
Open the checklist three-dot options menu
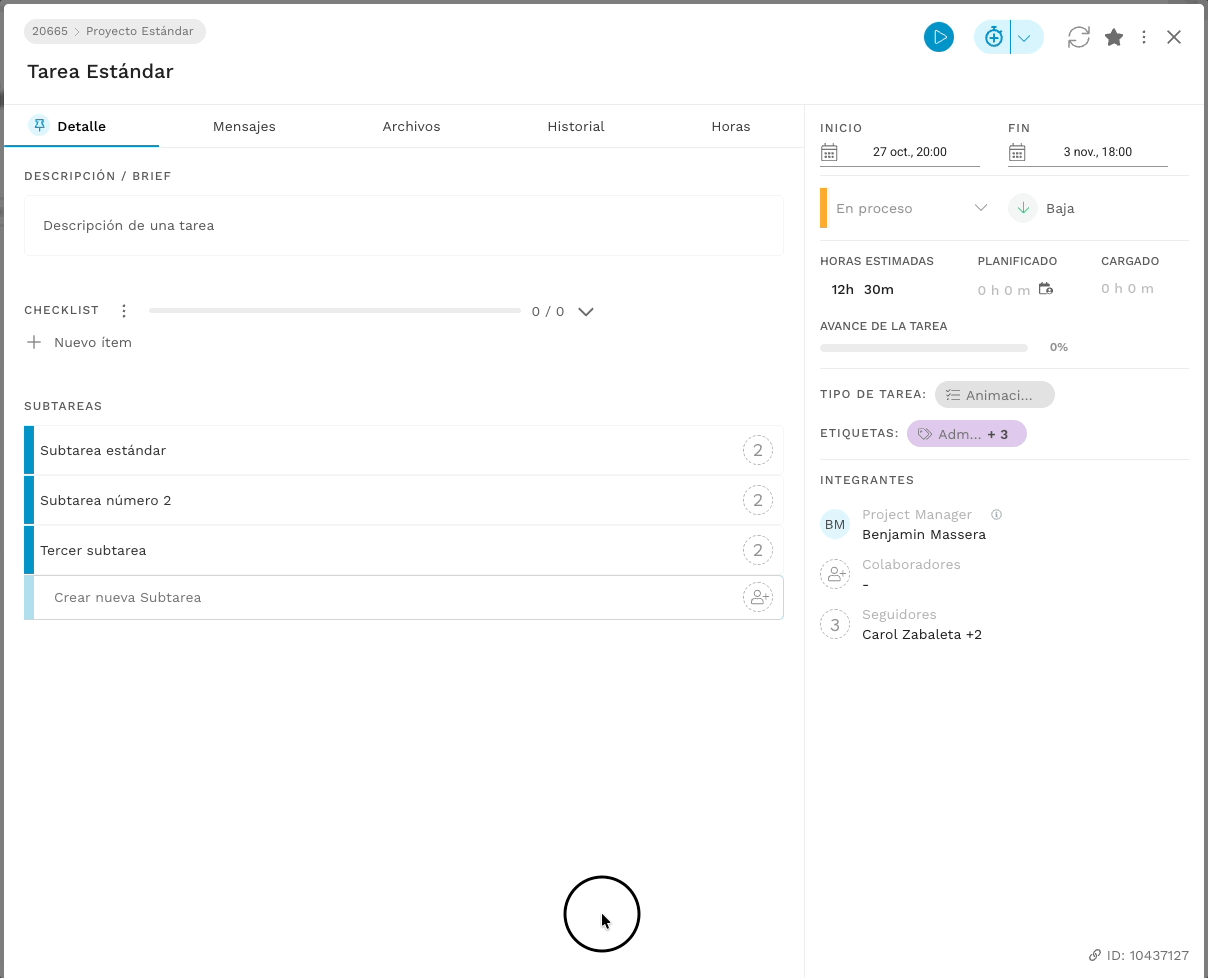point(124,311)
